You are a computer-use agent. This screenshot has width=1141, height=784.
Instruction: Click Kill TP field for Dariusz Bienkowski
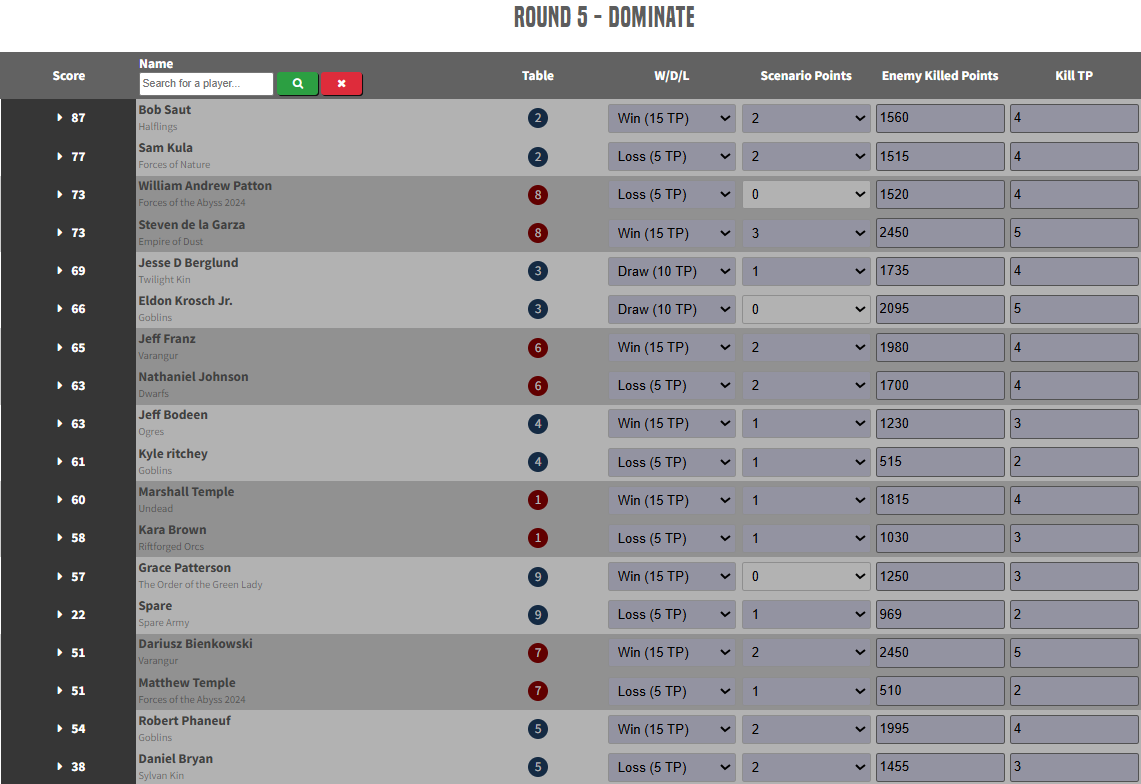click(x=1074, y=653)
